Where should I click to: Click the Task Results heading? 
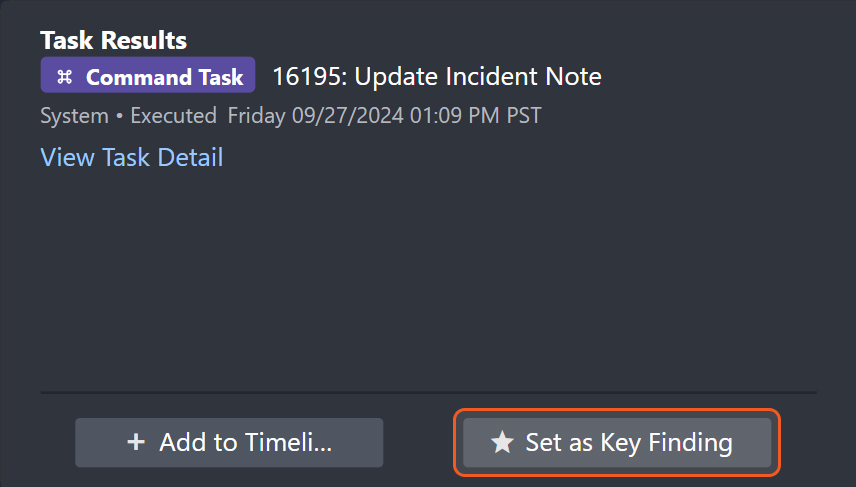point(113,41)
